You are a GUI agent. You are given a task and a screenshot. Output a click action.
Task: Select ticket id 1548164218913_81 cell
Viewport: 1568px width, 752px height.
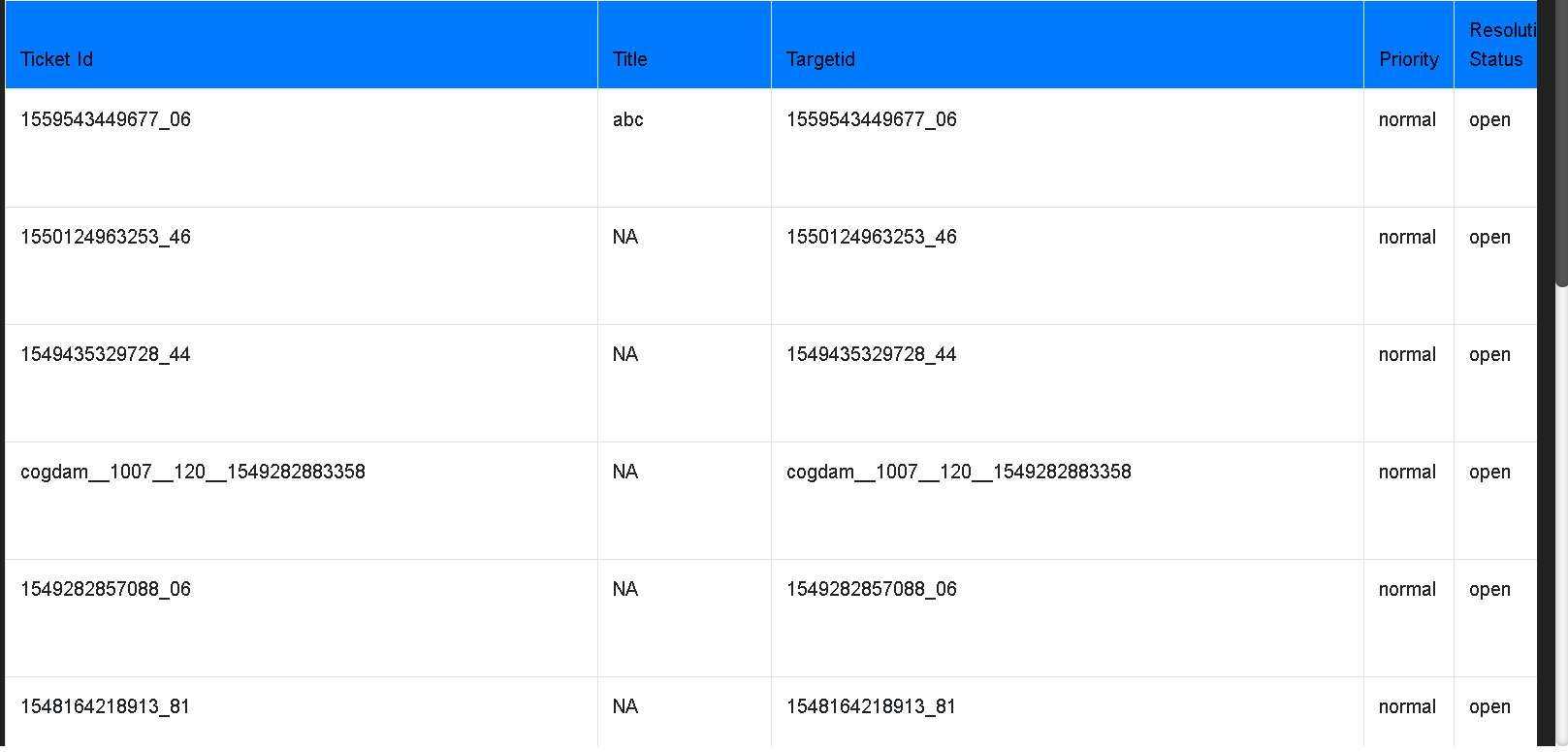[302, 712]
